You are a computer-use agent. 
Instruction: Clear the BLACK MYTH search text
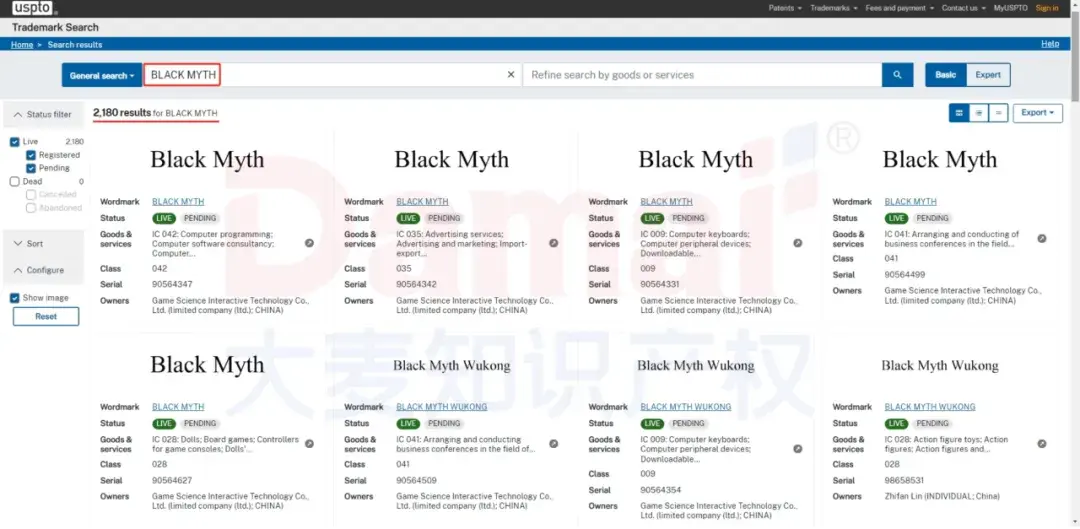(510, 75)
